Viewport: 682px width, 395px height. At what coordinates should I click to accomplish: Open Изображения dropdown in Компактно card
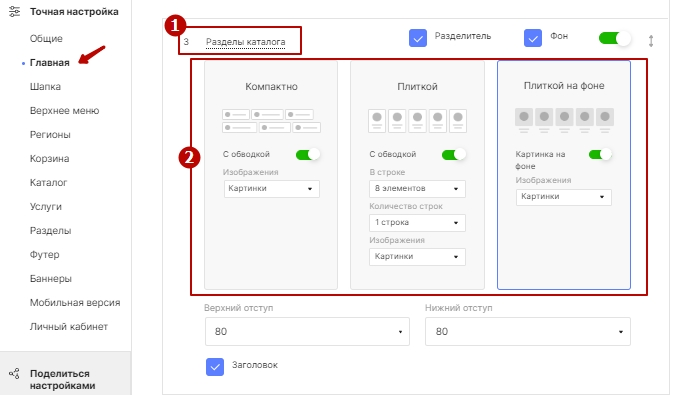point(271,189)
